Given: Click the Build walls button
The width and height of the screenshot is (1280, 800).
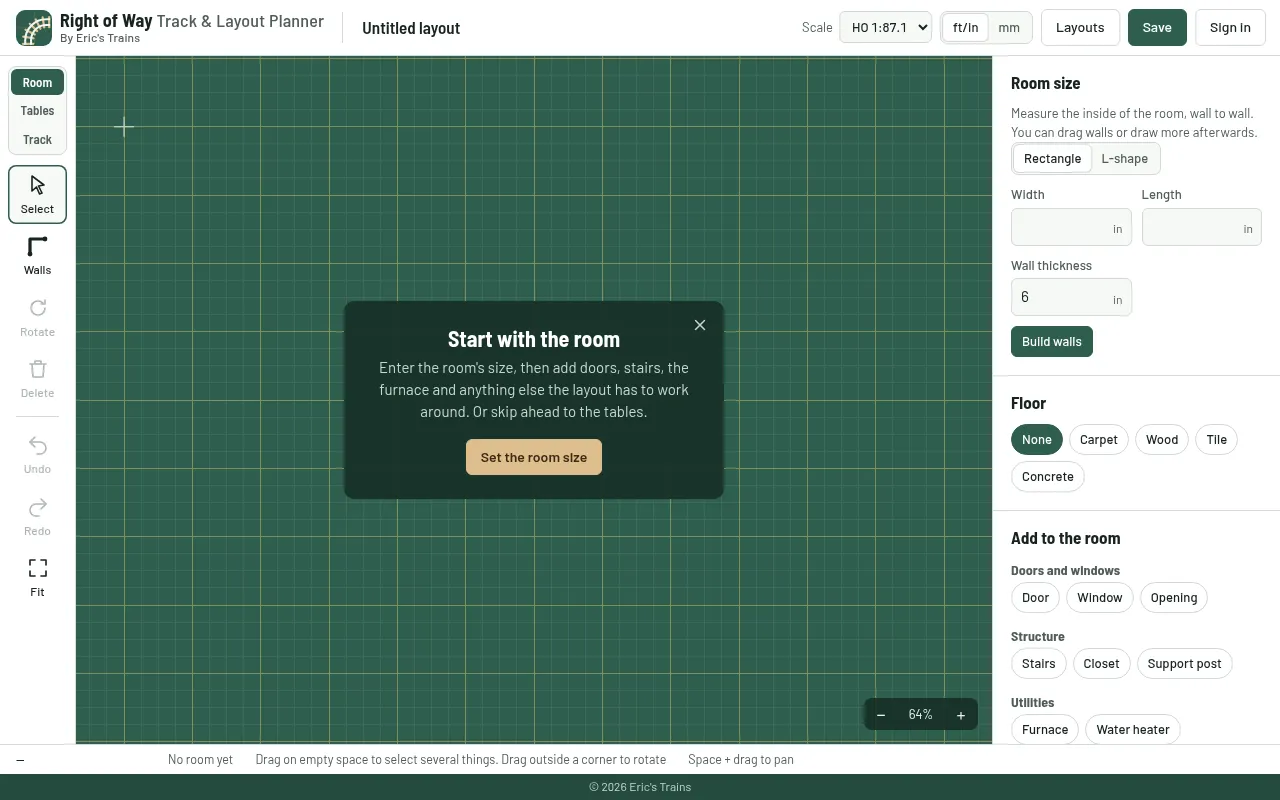Looking at the screenshot, I should click(1052, 342).
